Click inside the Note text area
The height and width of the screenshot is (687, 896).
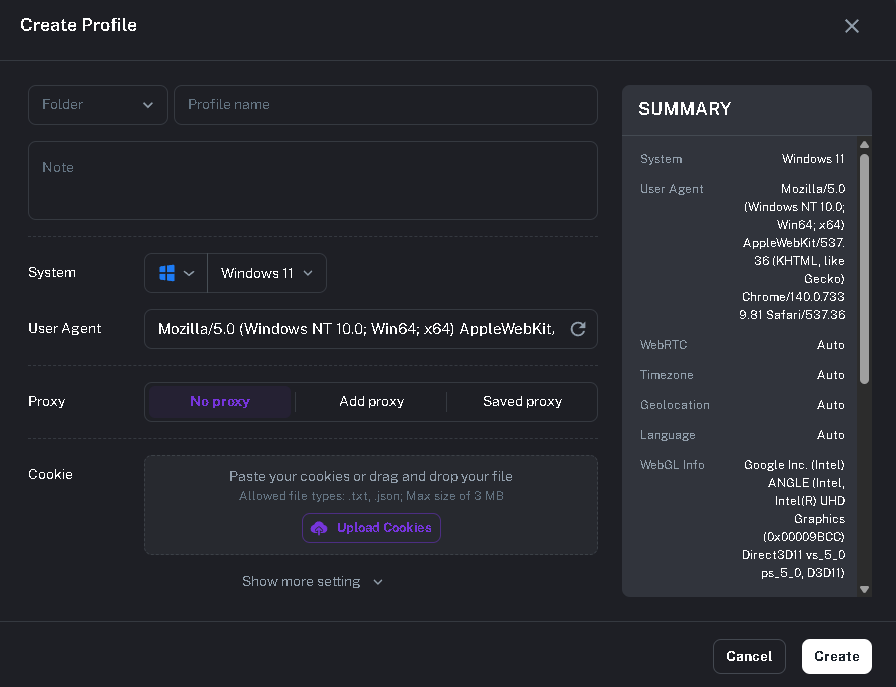tap(312, 180)
